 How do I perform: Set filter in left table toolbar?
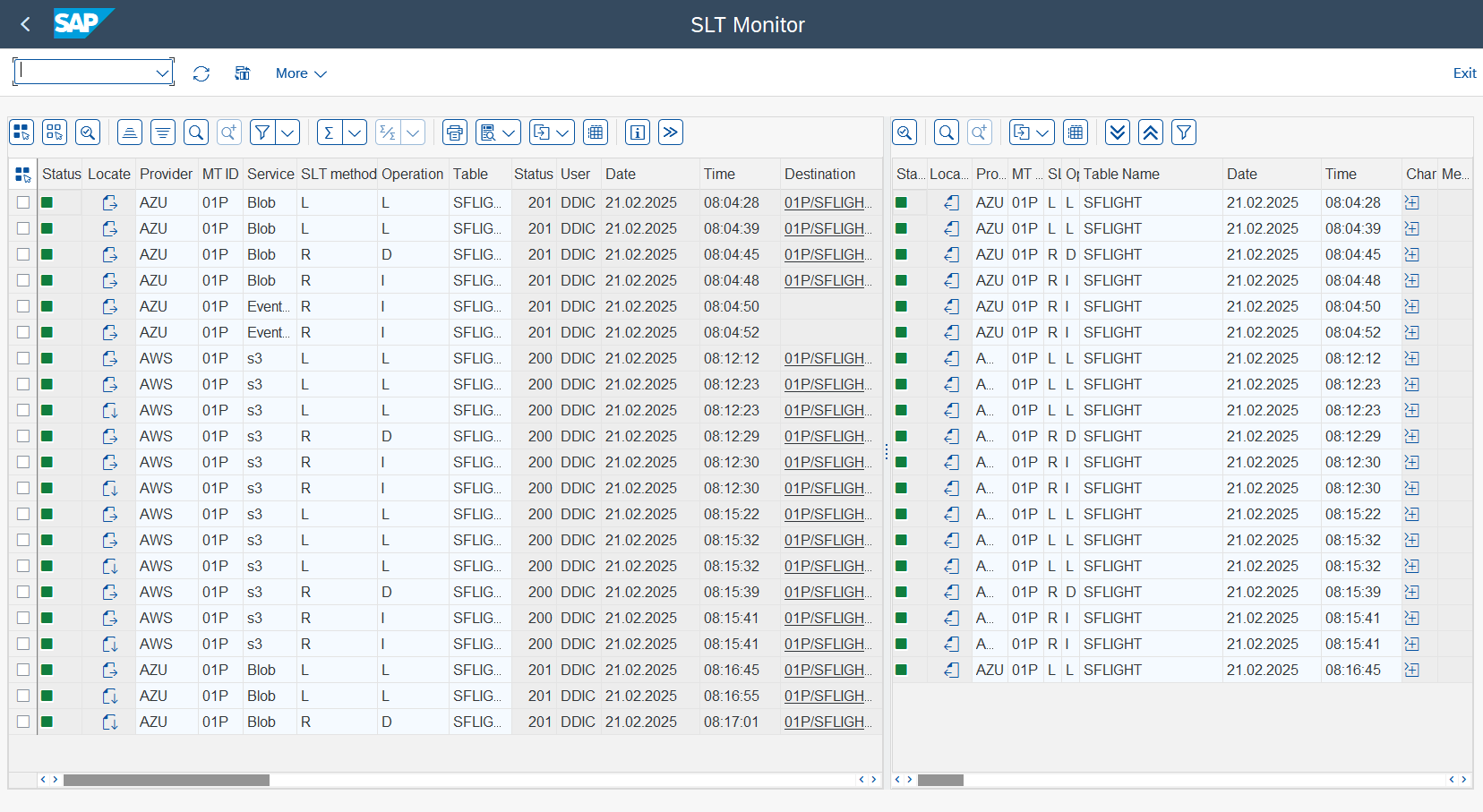(262, 132)
